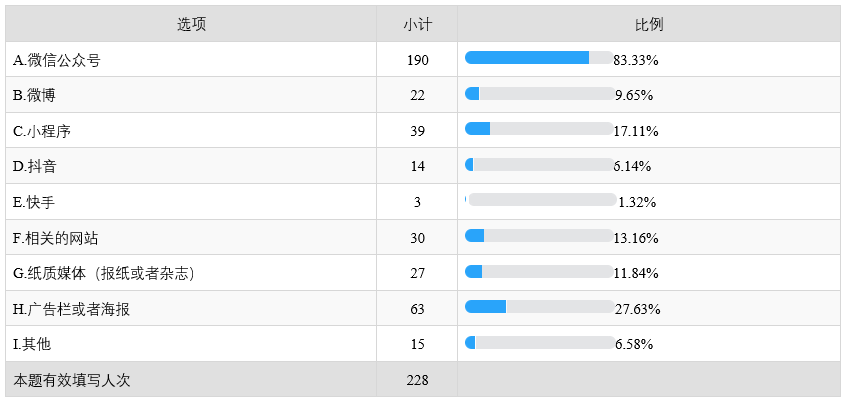Select the H.广告栏或者海报 option label
The height and width of the screenshot is (401, 848).
[x=72, y=309]
